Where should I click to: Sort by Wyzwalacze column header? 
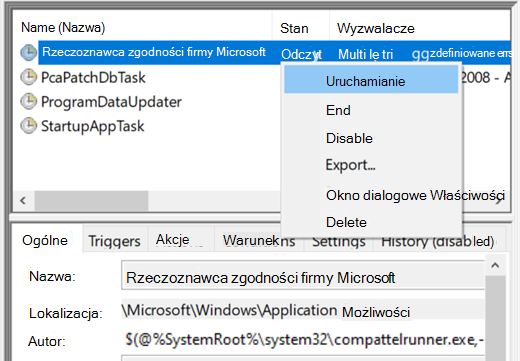(376, 28)
